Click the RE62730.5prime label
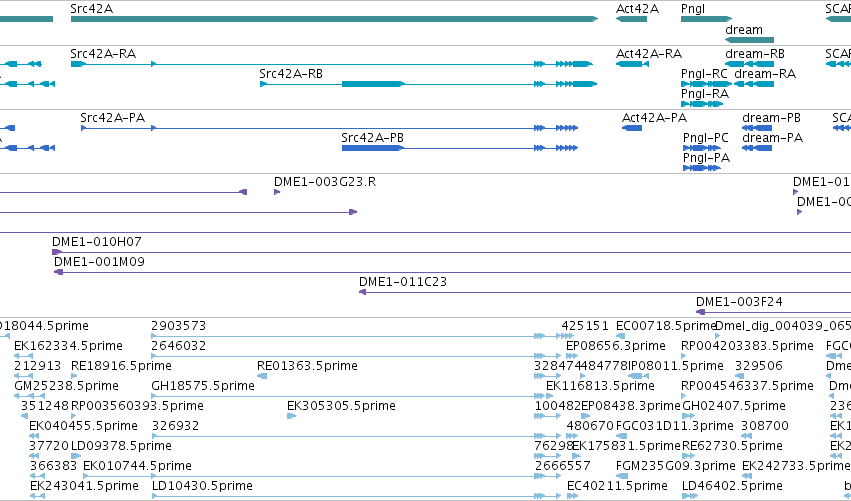Viewport: 851px width, 501px height. coord(732,446)
